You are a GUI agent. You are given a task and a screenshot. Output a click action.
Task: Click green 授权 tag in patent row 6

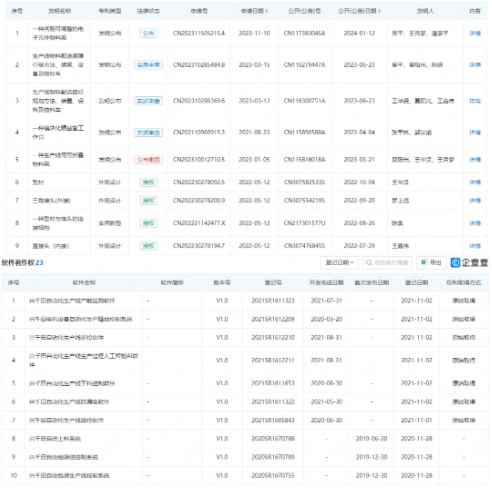pyautogui.click(x=148, y=182)
